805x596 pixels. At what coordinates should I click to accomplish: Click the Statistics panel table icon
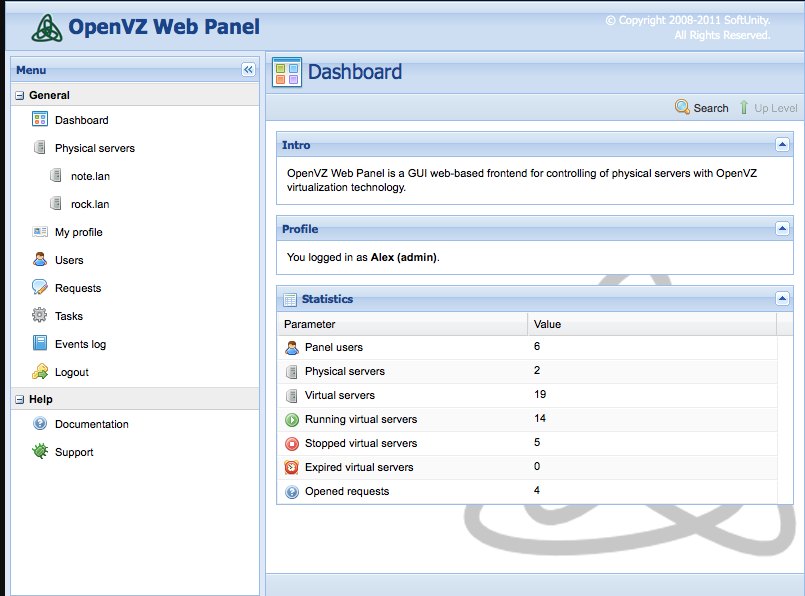[x=290, y=299]
